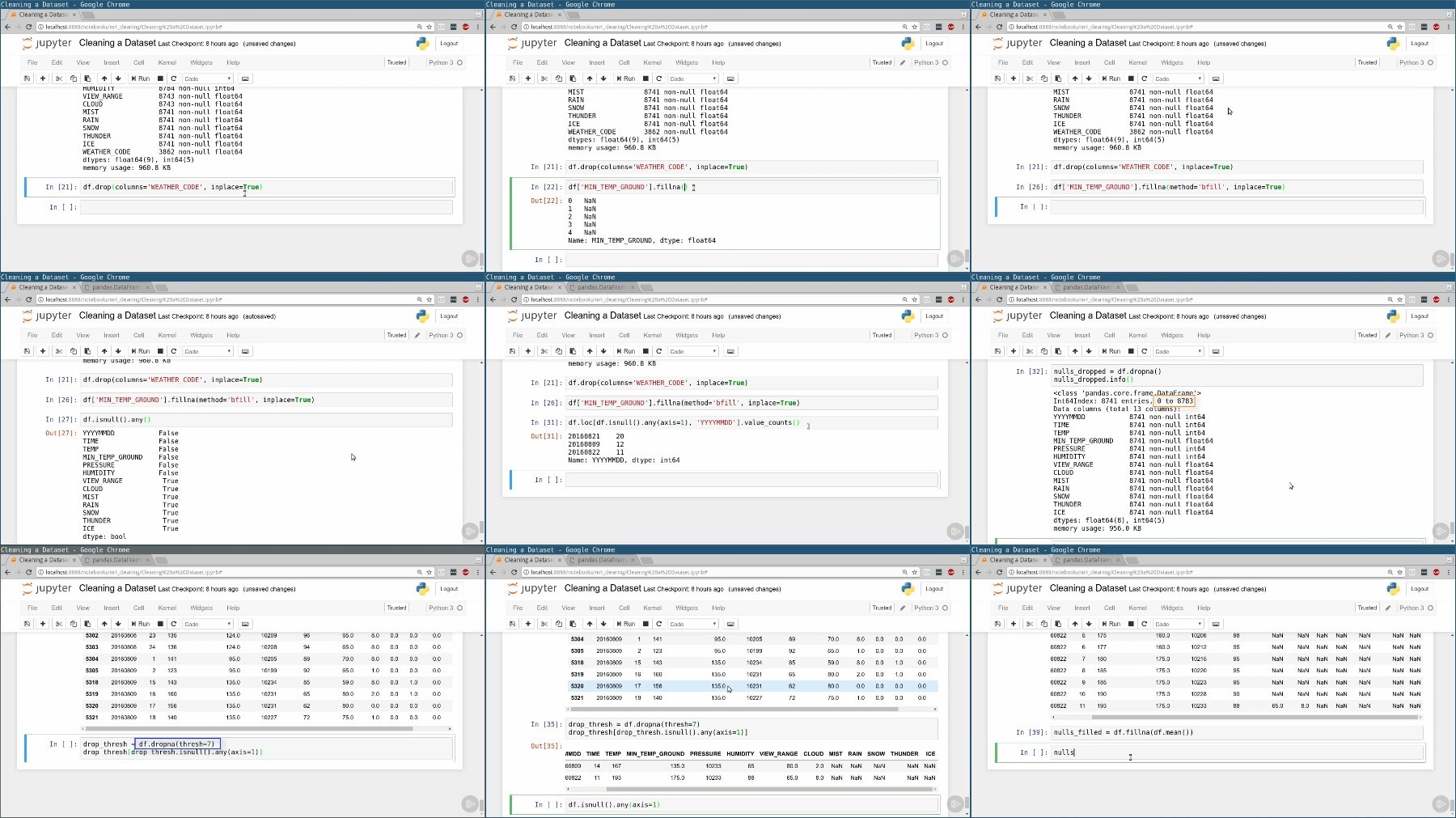This screenshot has height=818, width=1456.
Task: Click the Run button in the notebook with highlighted df.dropna(thresh=7)
Action: pos(141,624)
